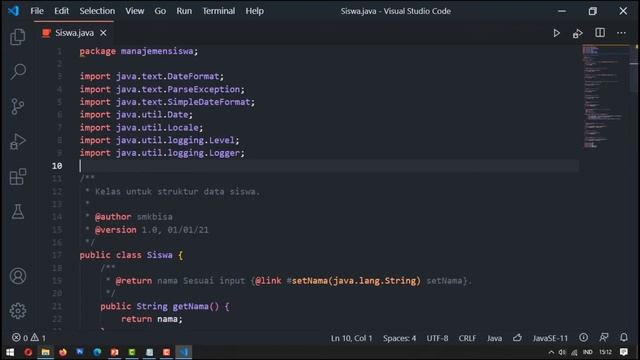Open the Explorer view in the activity bar
The image size is (640, 360).
pyautogui.click(x=18, y=37)
